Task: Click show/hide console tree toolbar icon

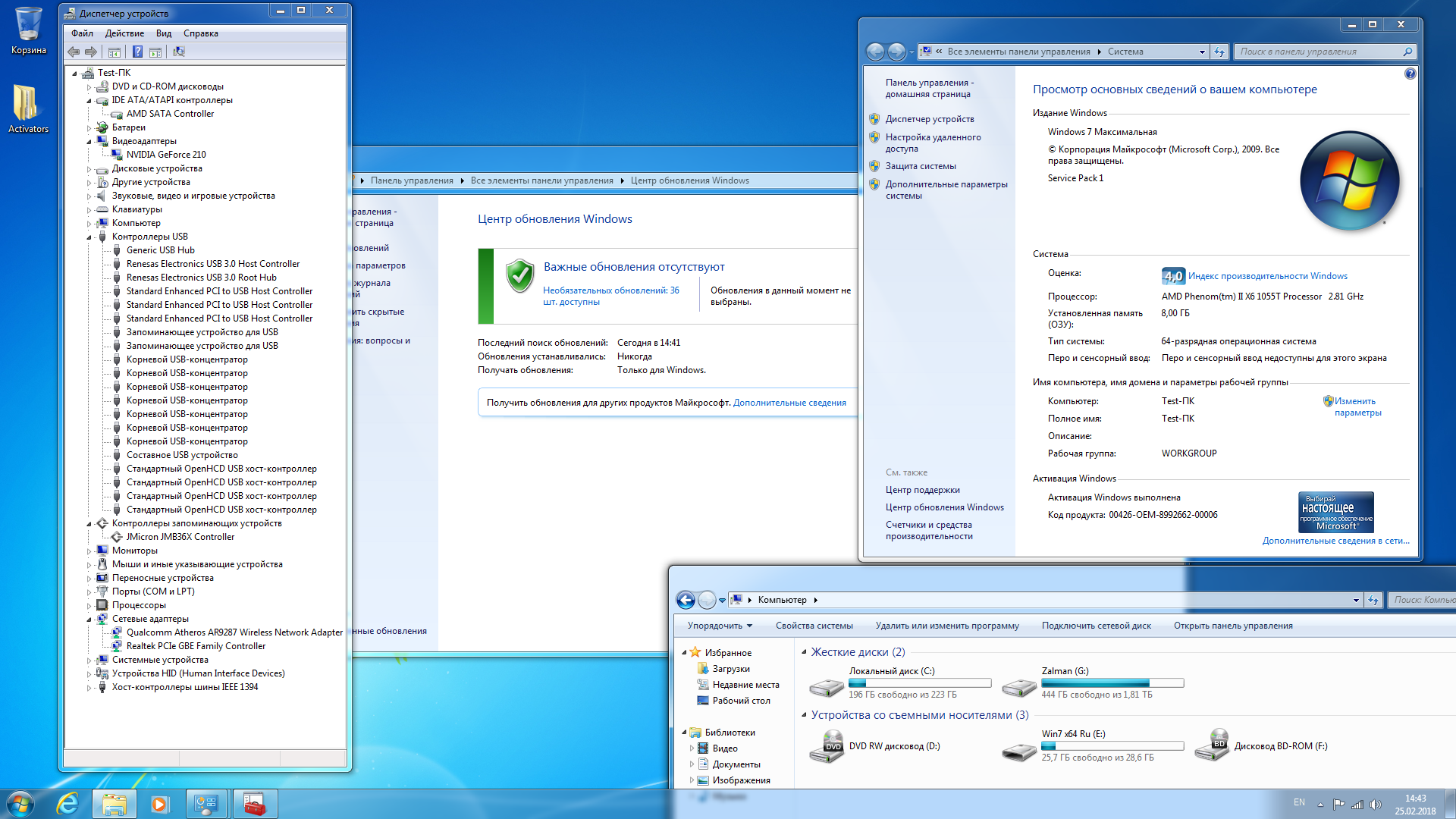Action: (x=115, y=52)
